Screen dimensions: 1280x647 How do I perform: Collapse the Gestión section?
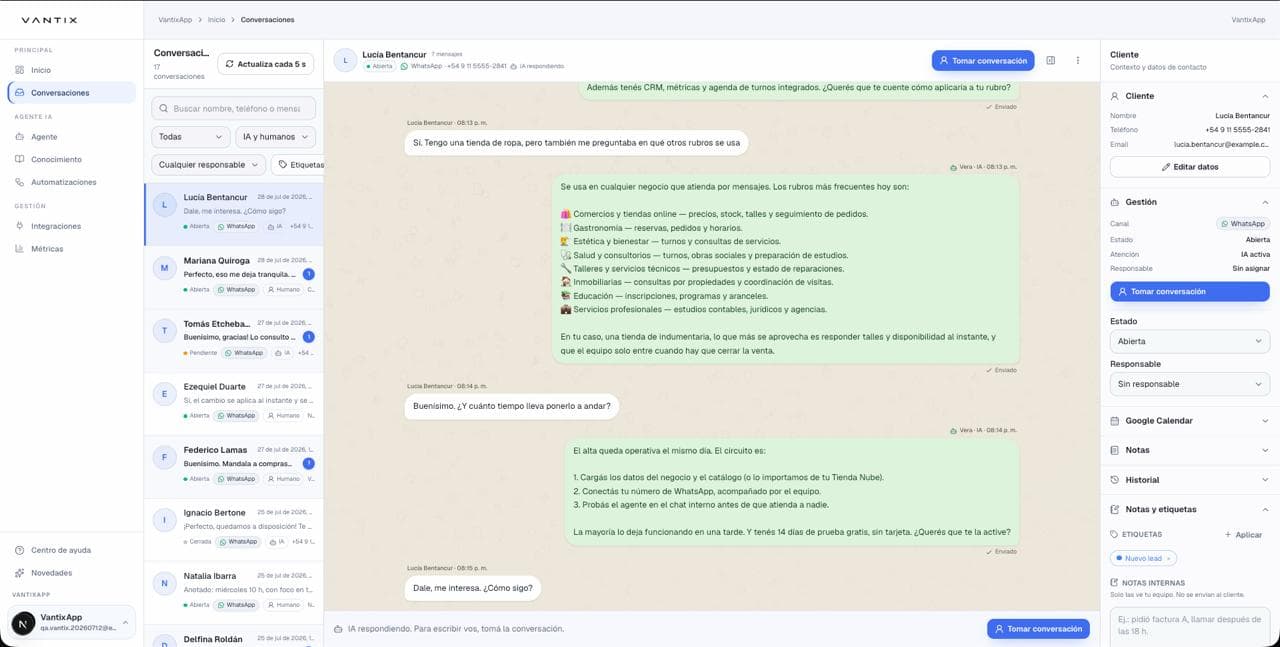1190,202
